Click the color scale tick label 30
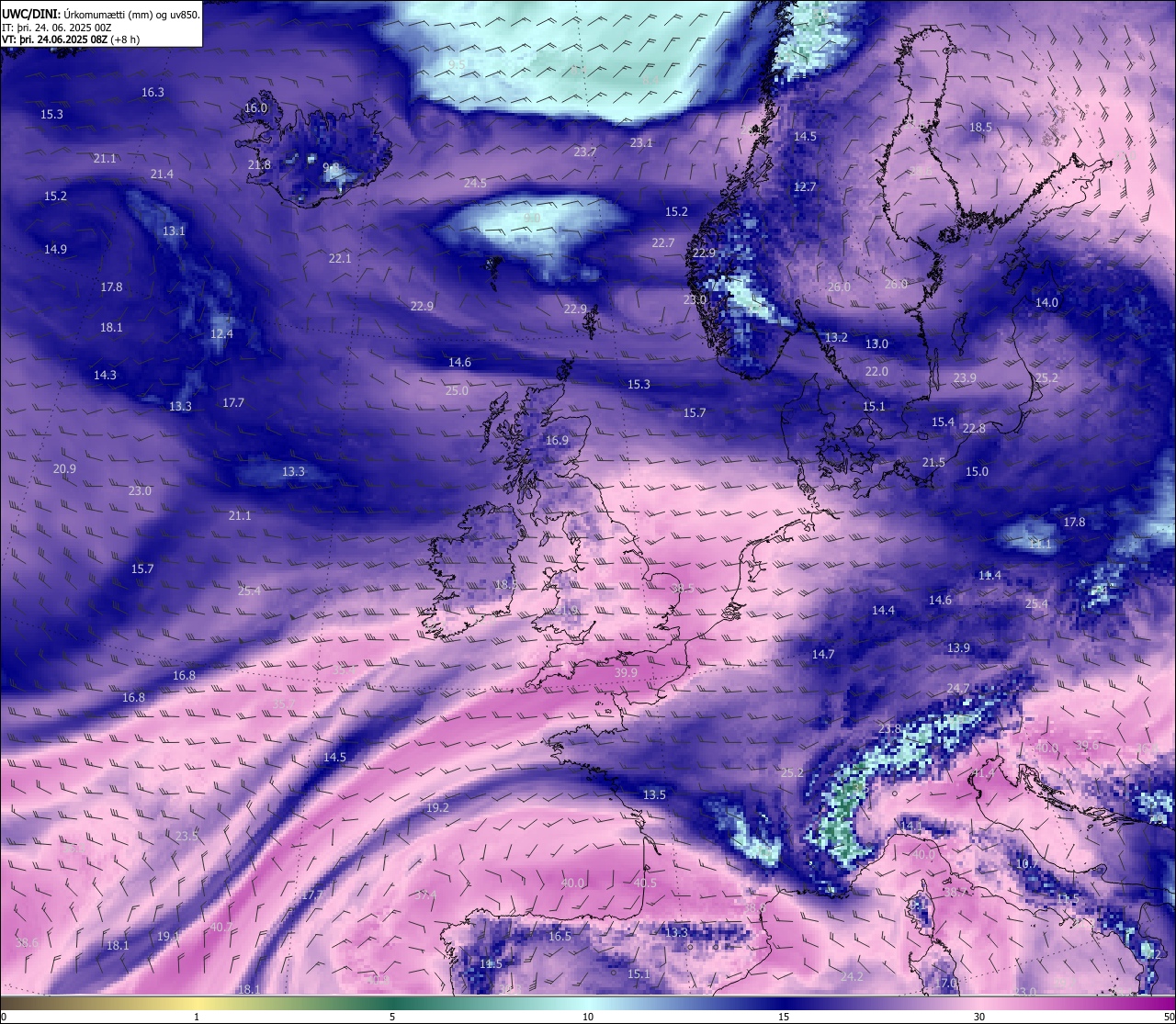 coord(979,1017)
